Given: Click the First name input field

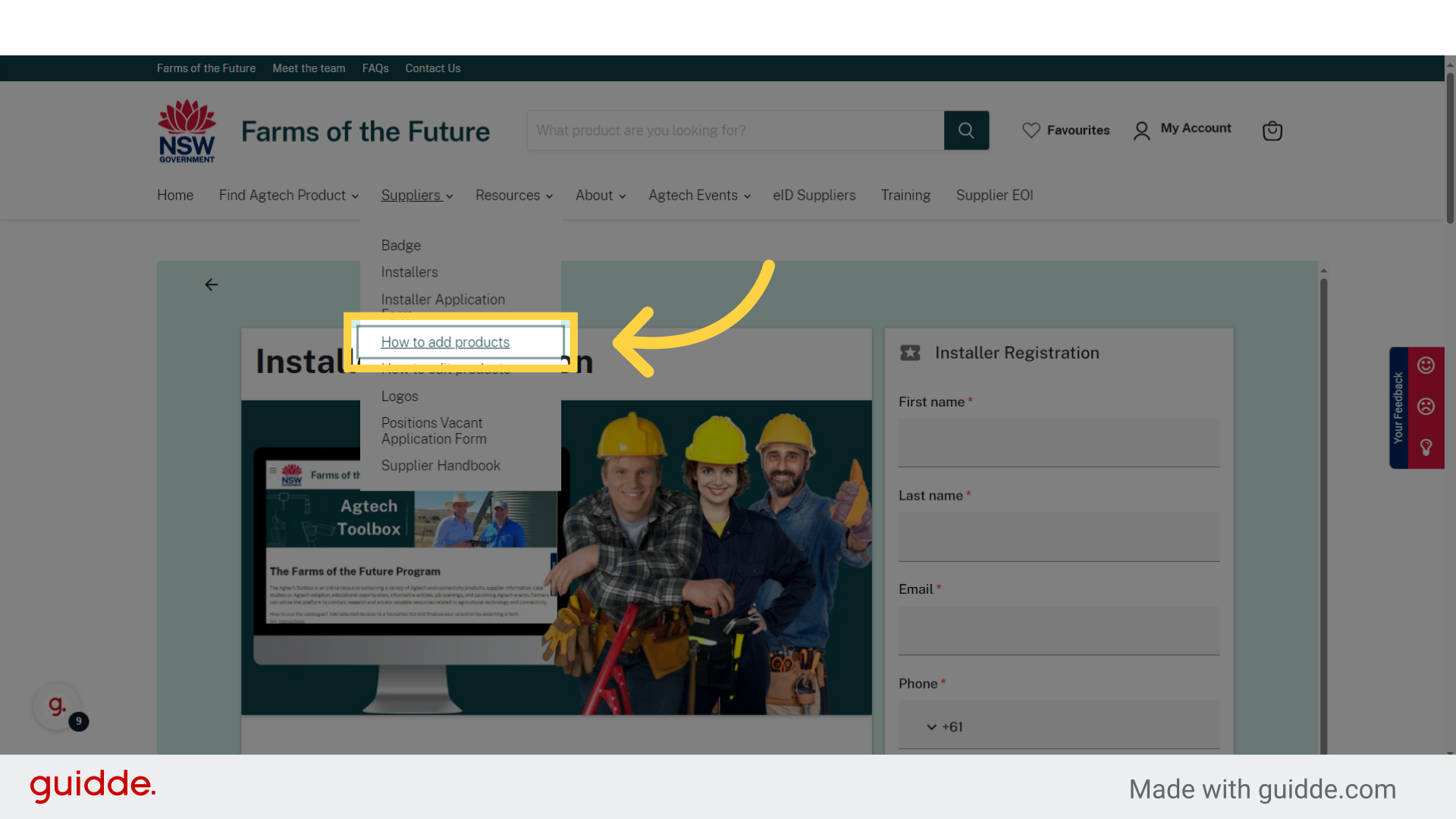Looking at the screenshot, I should [1059, 443].
